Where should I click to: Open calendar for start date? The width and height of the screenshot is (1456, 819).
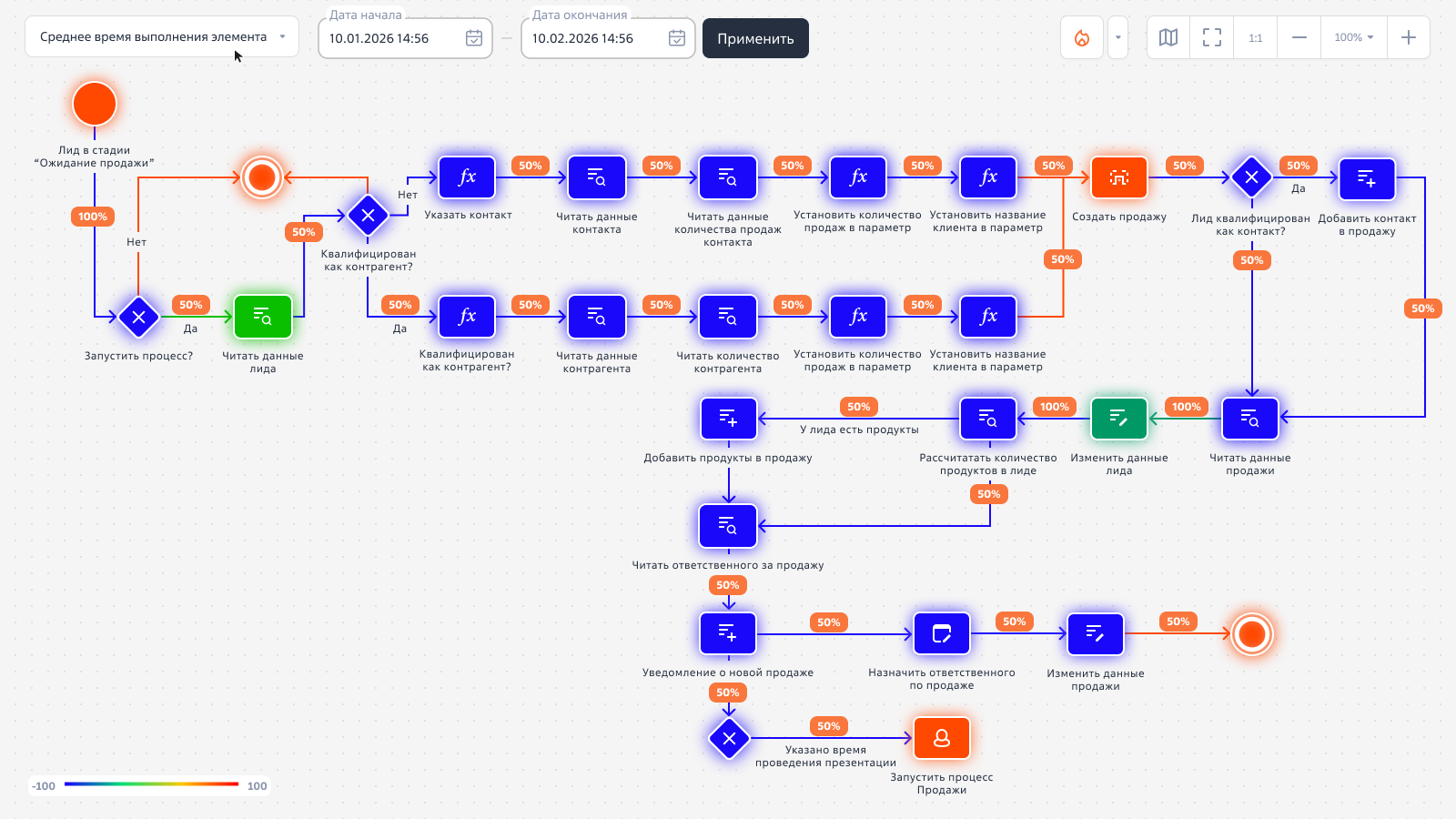click(474, 38)
